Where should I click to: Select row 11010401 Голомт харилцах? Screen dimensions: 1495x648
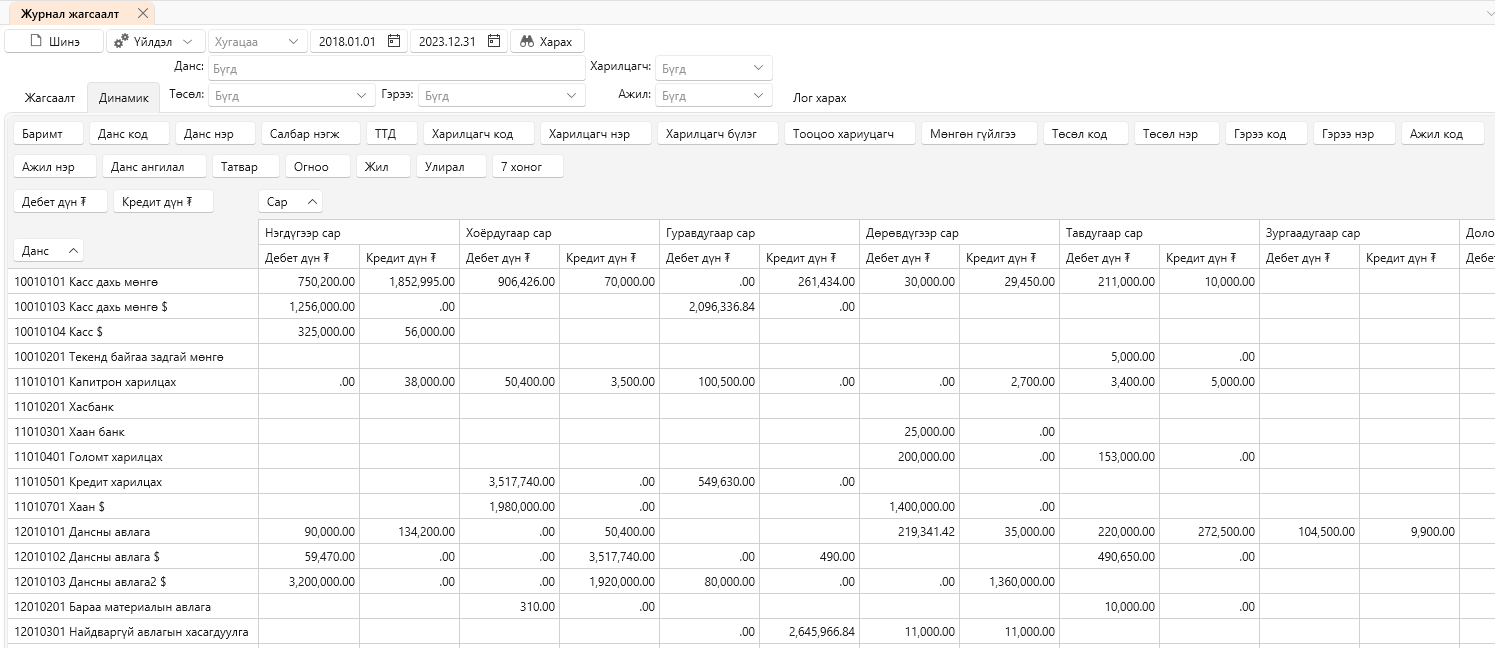tap(134, 457)
